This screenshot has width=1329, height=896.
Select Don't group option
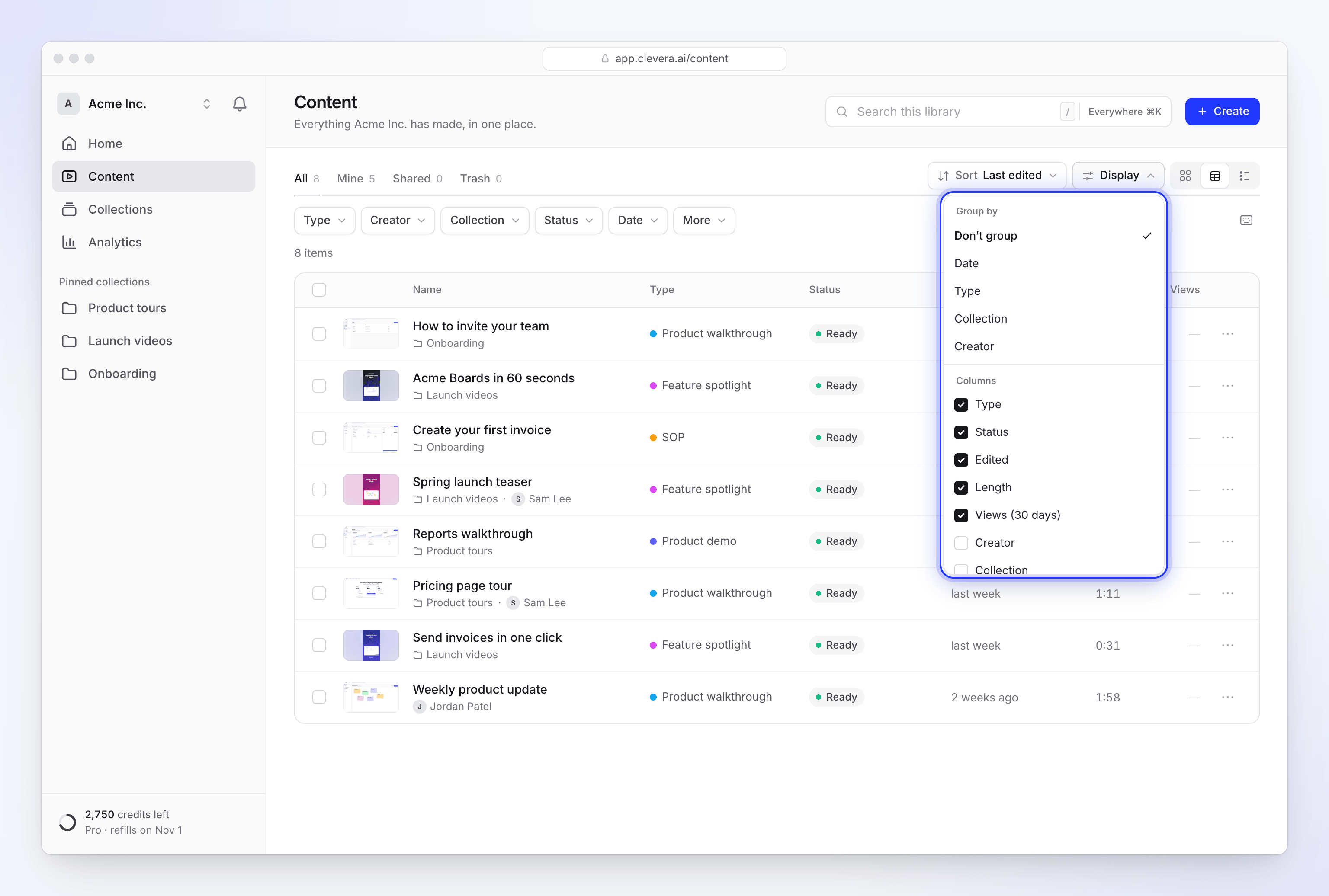pos(1053,236)
